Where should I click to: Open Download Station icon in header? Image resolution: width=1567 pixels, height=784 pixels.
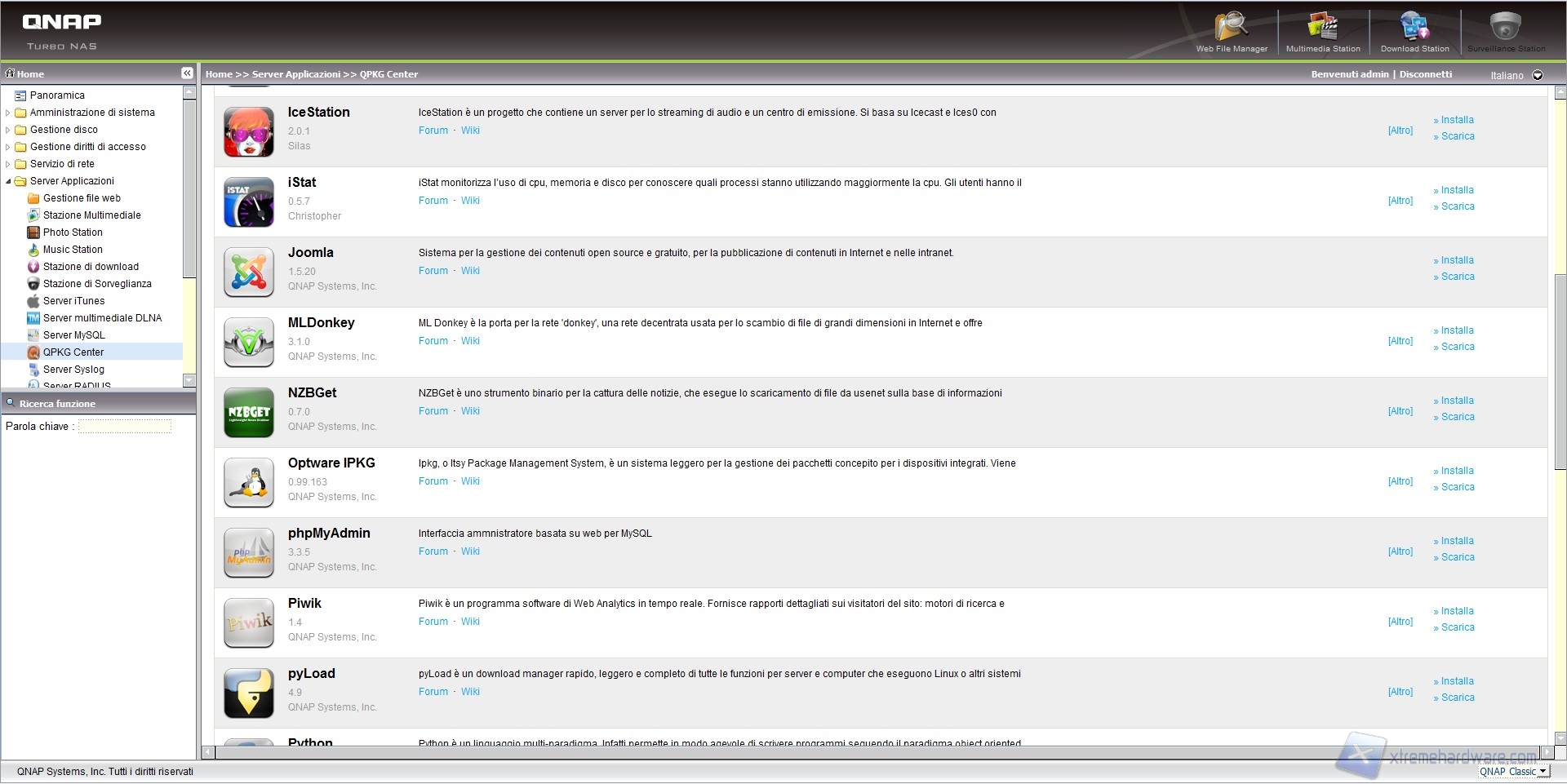click(x=1414, y=28)
